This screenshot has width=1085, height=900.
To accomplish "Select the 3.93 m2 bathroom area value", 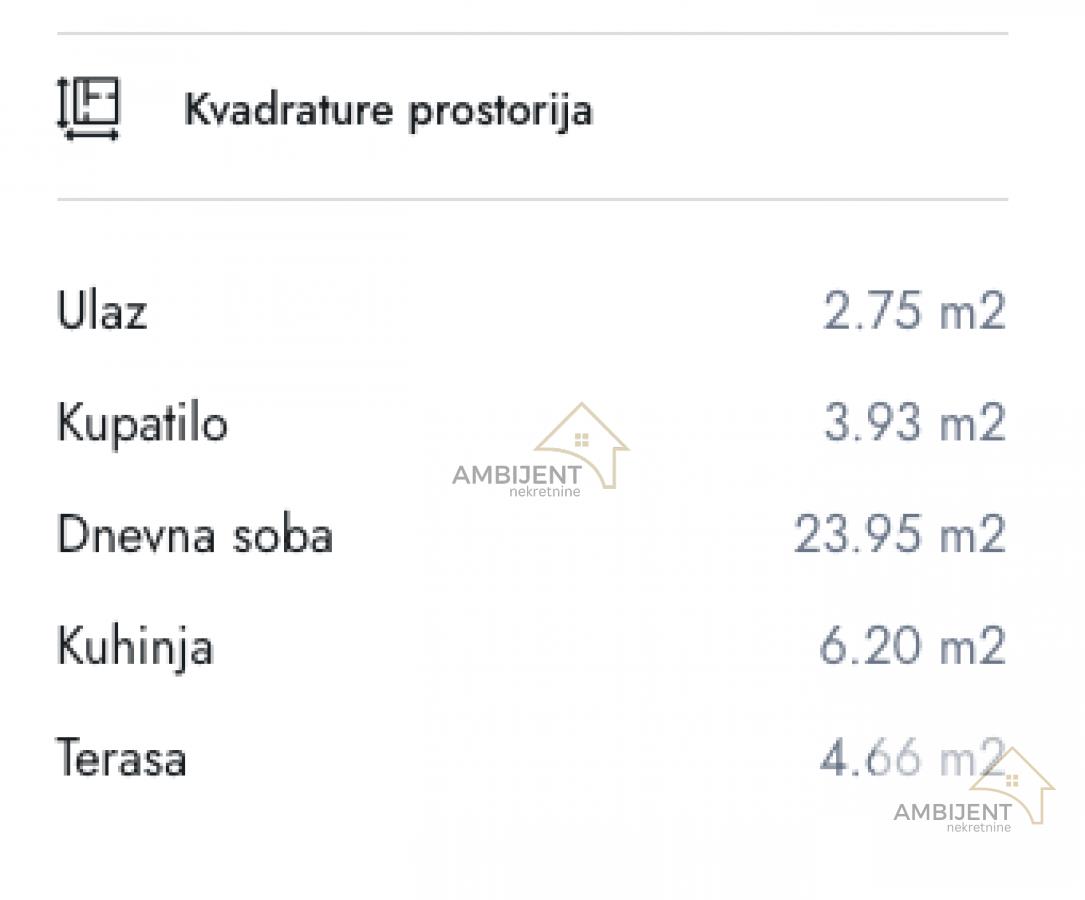I will 913,423.
